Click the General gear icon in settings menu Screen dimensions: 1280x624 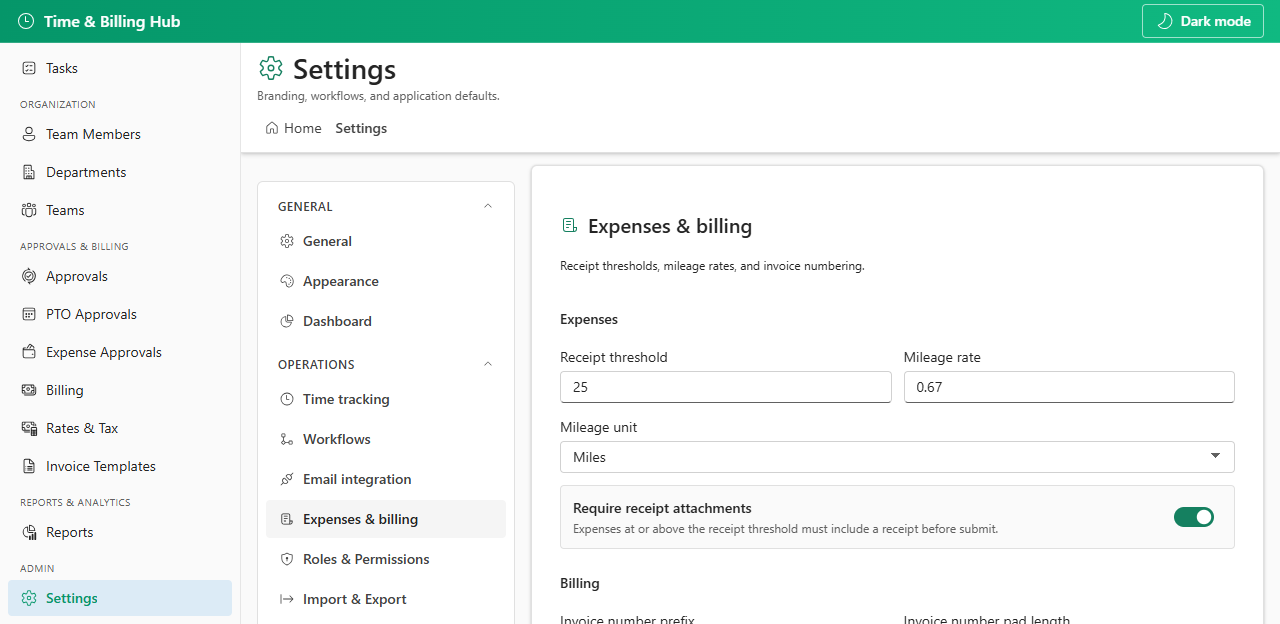click(x=287, y=241)
